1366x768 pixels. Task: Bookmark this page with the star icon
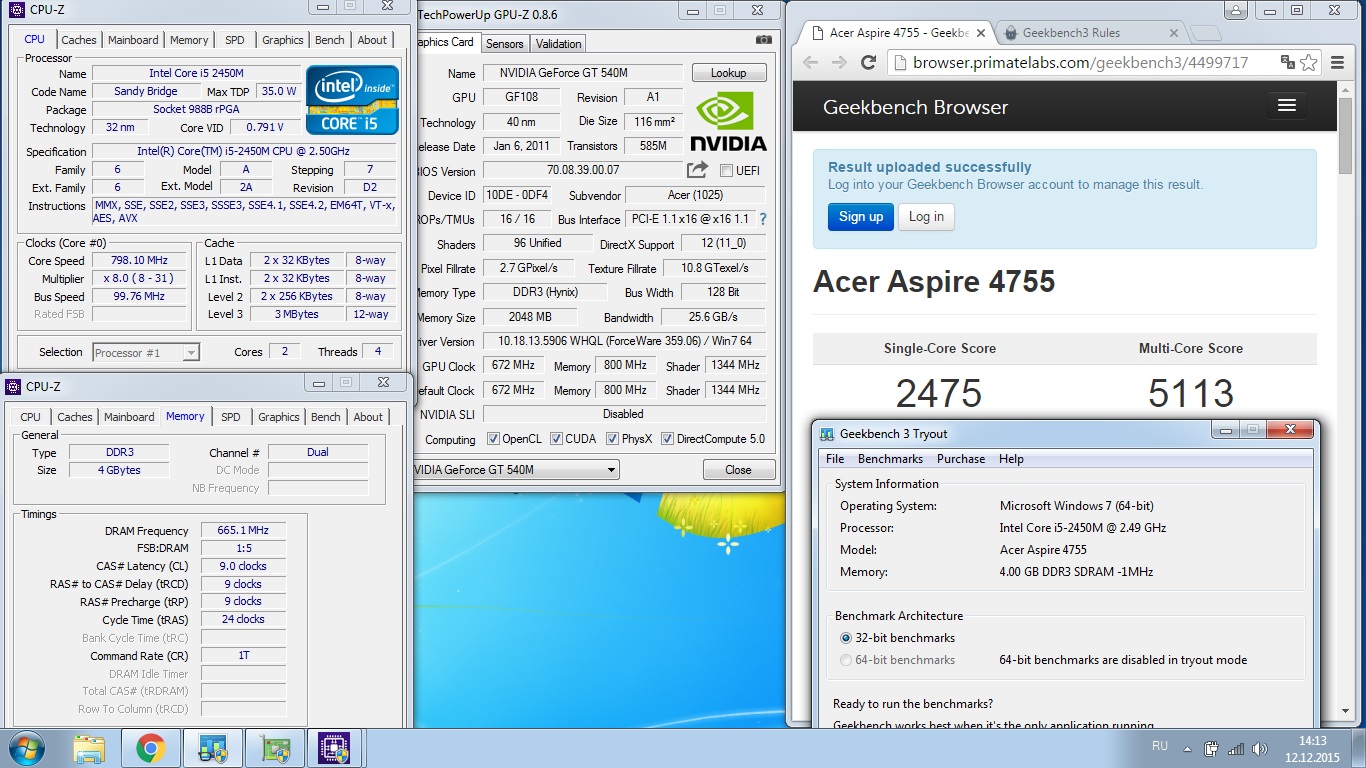pos(1308,62)
